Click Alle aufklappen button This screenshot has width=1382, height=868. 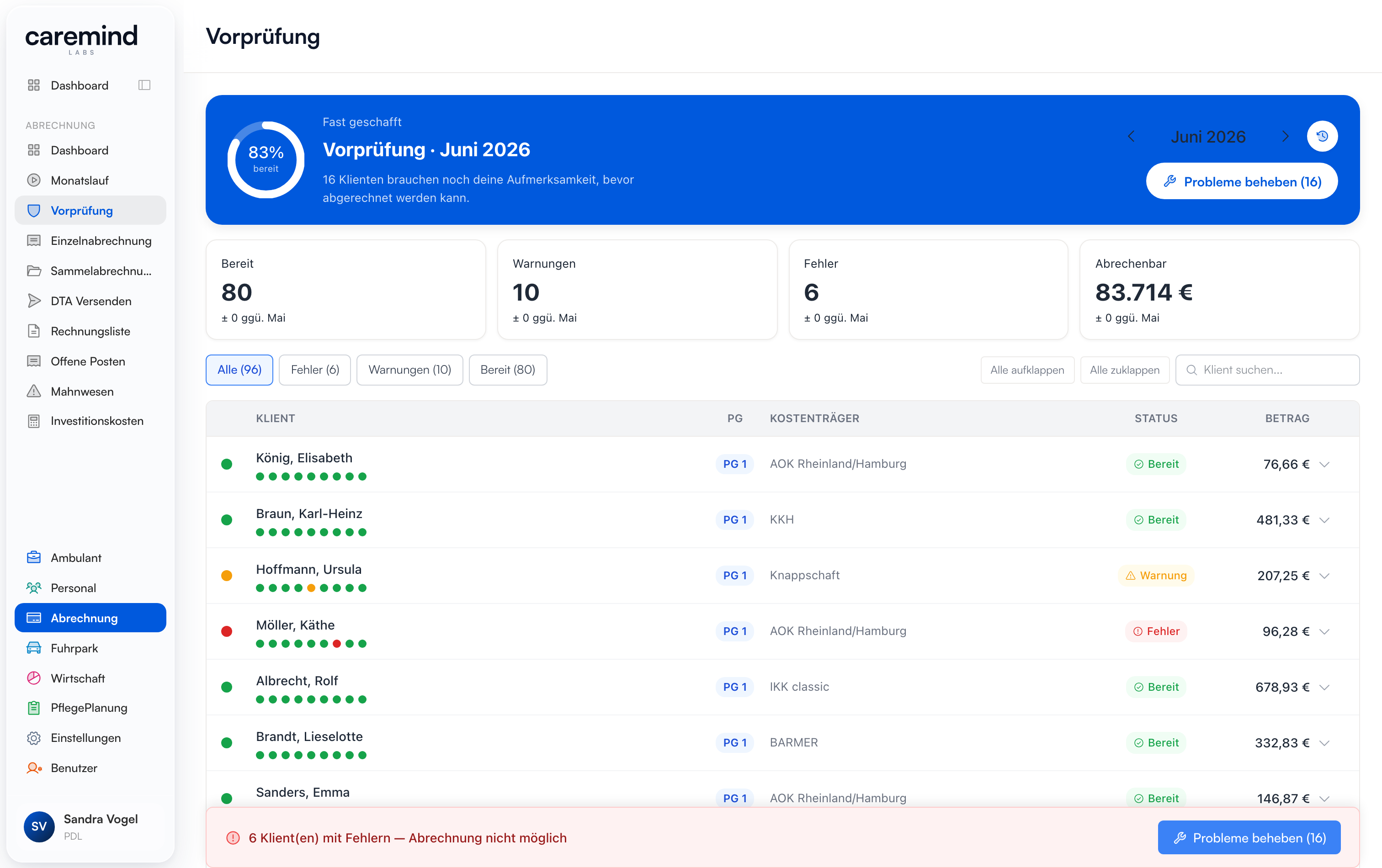tap(1027, 370)
